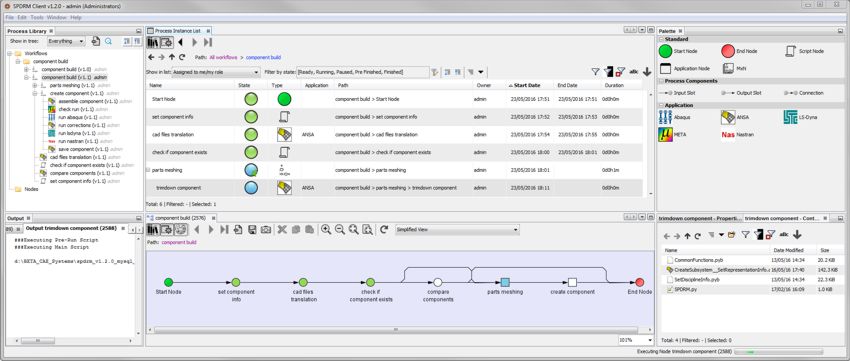Open the Show in tree Everything dropdown
The image size is (850, 361).
66,41
